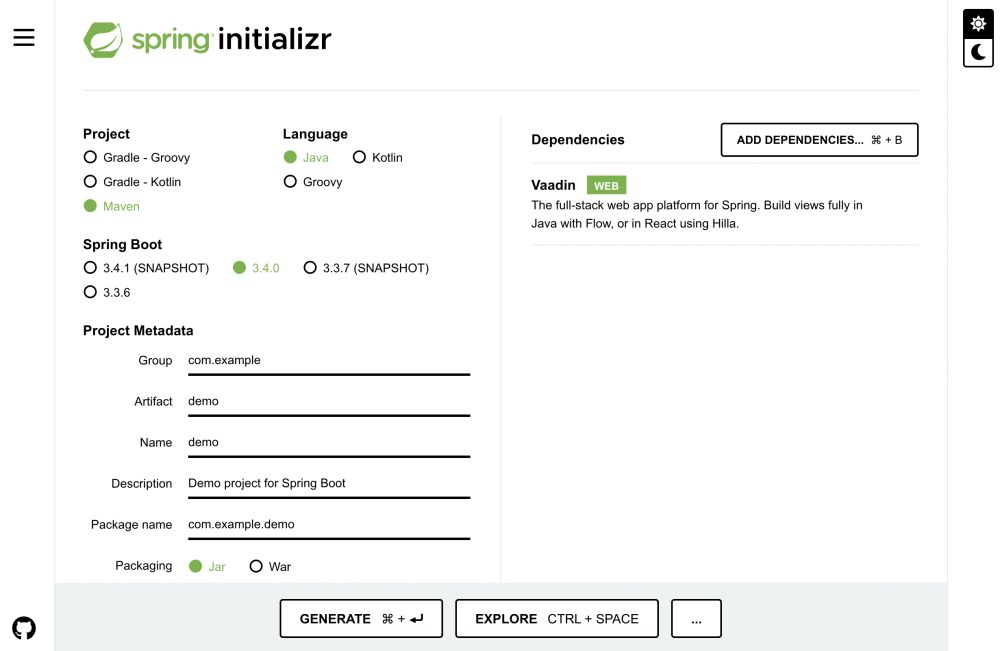Select Gradle - Groovy project
The image size is (1000, 651).
(x=136, y=157)
